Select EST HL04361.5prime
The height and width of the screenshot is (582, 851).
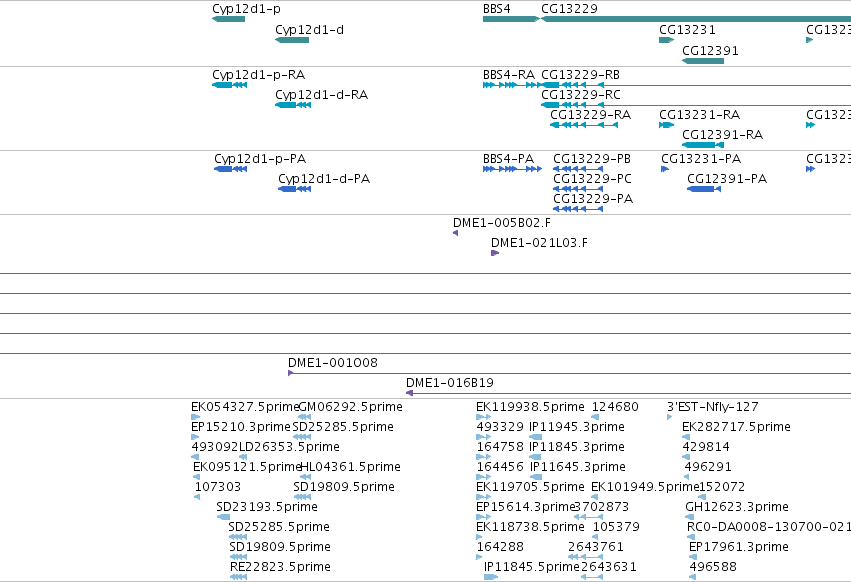[x=306, y=477]
